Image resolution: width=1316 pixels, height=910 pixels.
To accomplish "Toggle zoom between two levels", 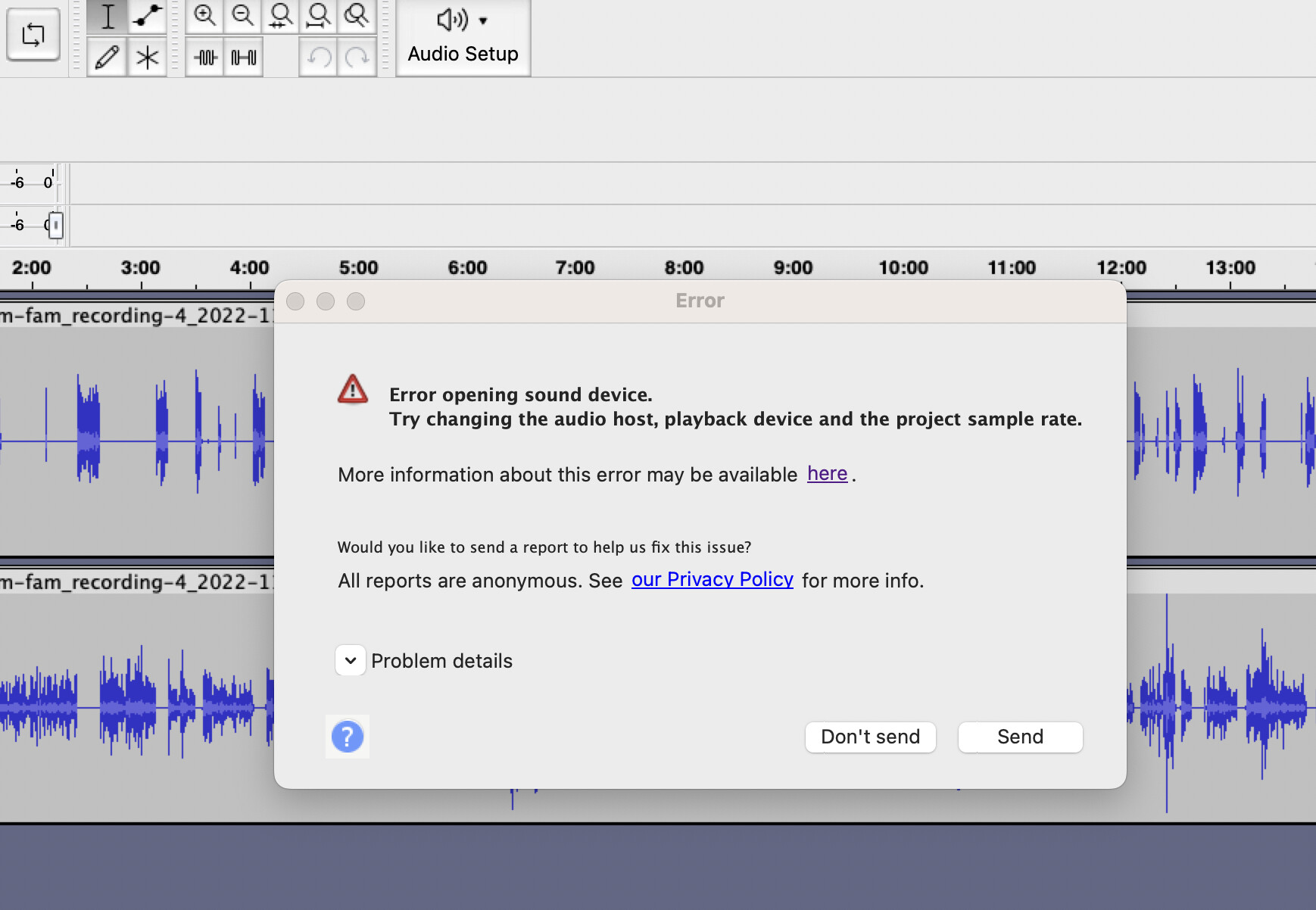I will tap(357, 14).
